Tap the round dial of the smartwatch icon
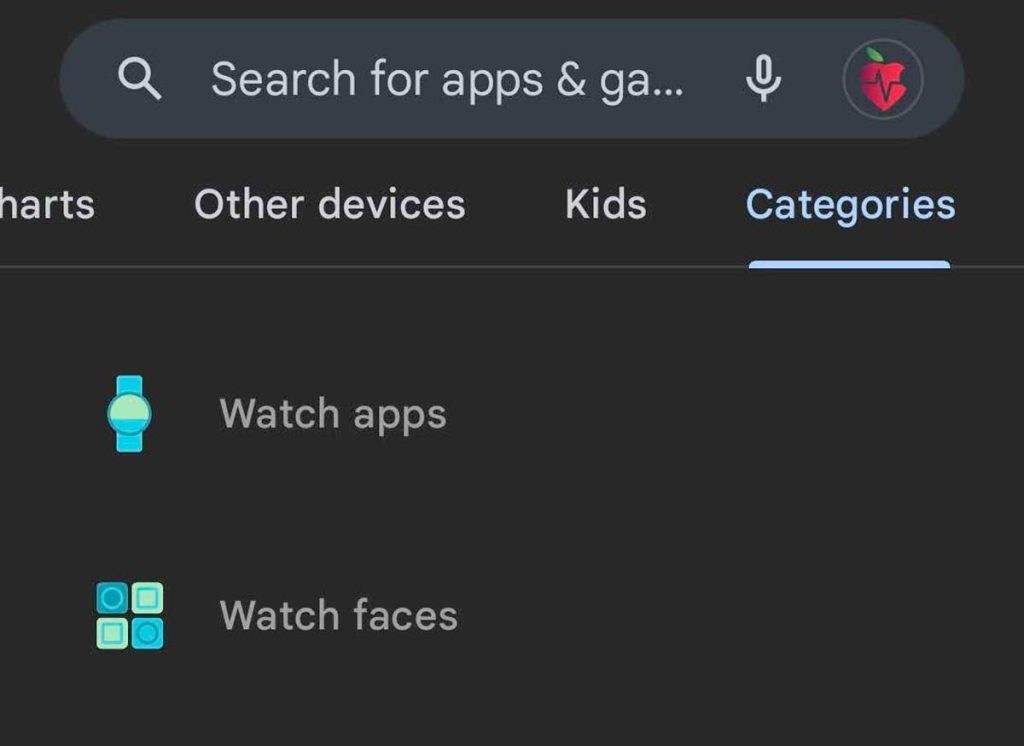Viewport: 1024px width, 746px height. point(129,412)
